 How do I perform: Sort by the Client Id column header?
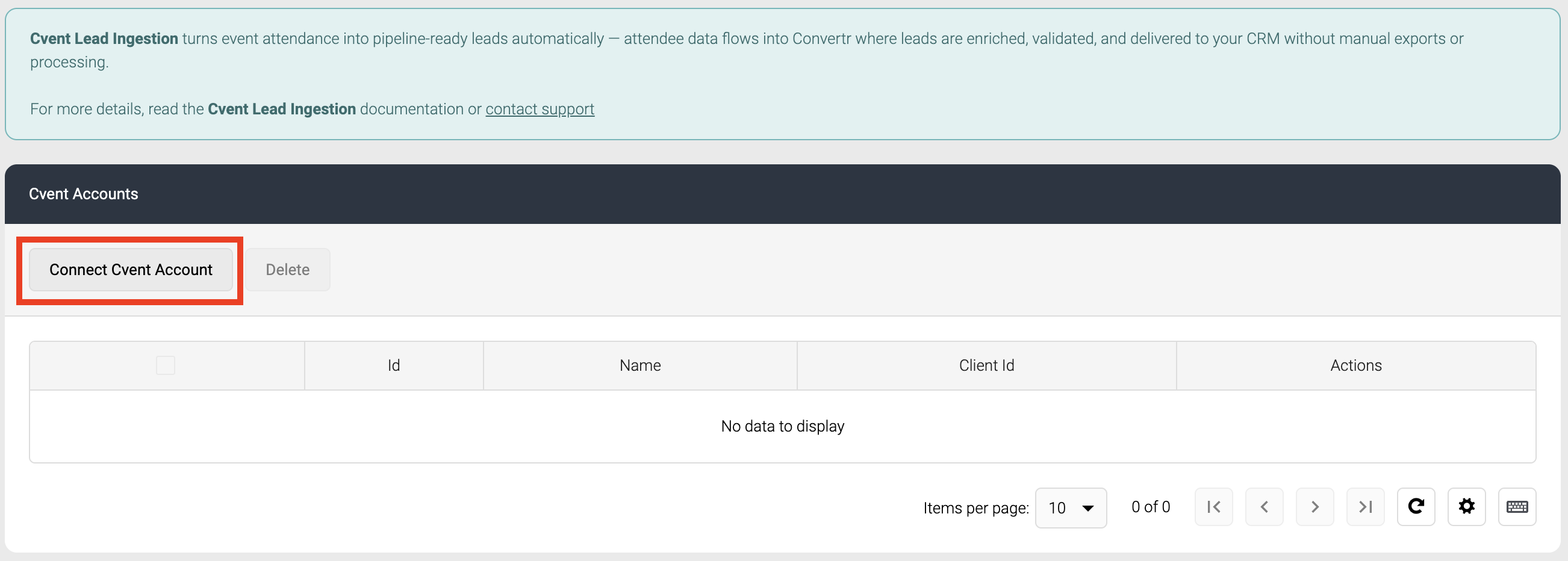point(987,365)
